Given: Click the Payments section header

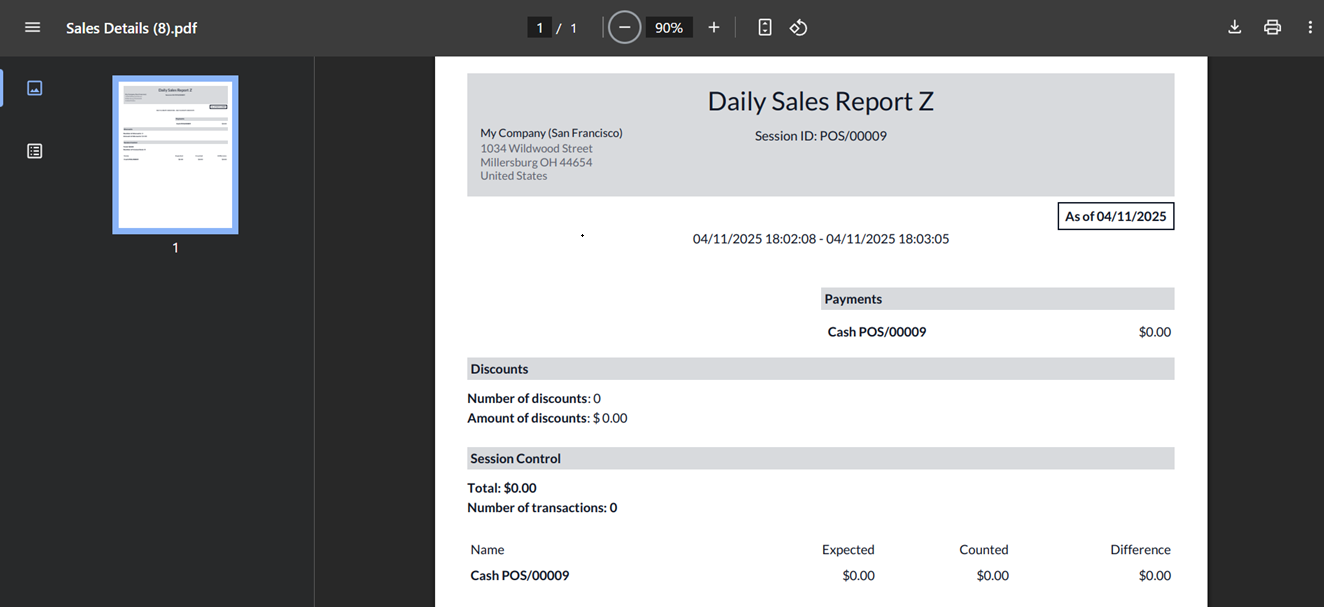Looking at the screenshot, I should tap(853, 299).
